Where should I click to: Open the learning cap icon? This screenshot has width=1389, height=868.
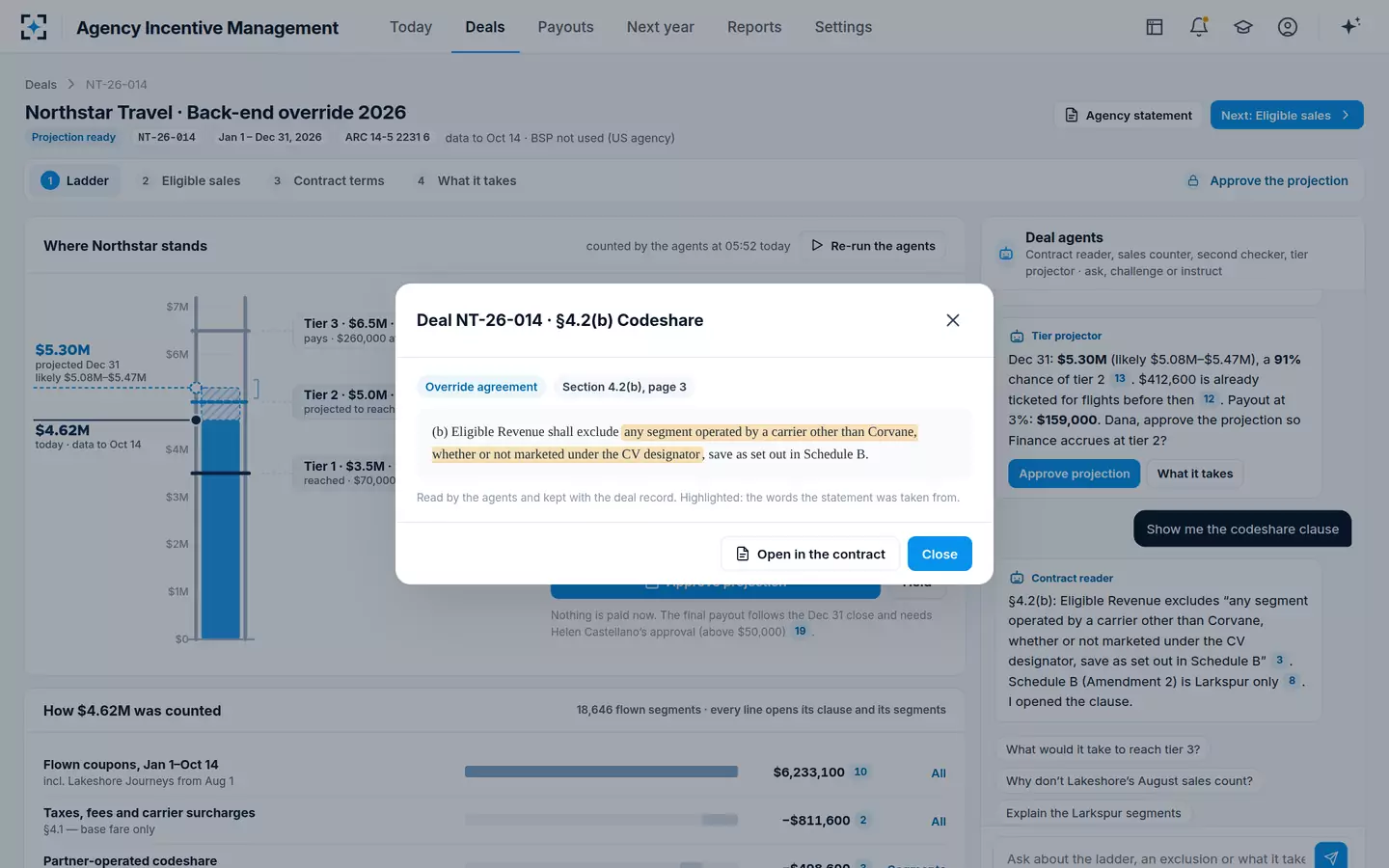[1243, 27]
